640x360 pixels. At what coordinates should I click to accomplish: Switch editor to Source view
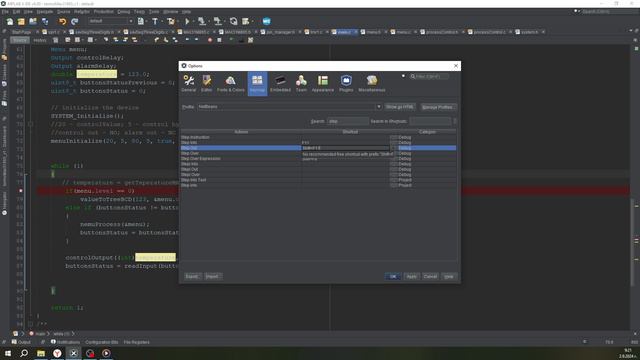[x=20, y=40]
